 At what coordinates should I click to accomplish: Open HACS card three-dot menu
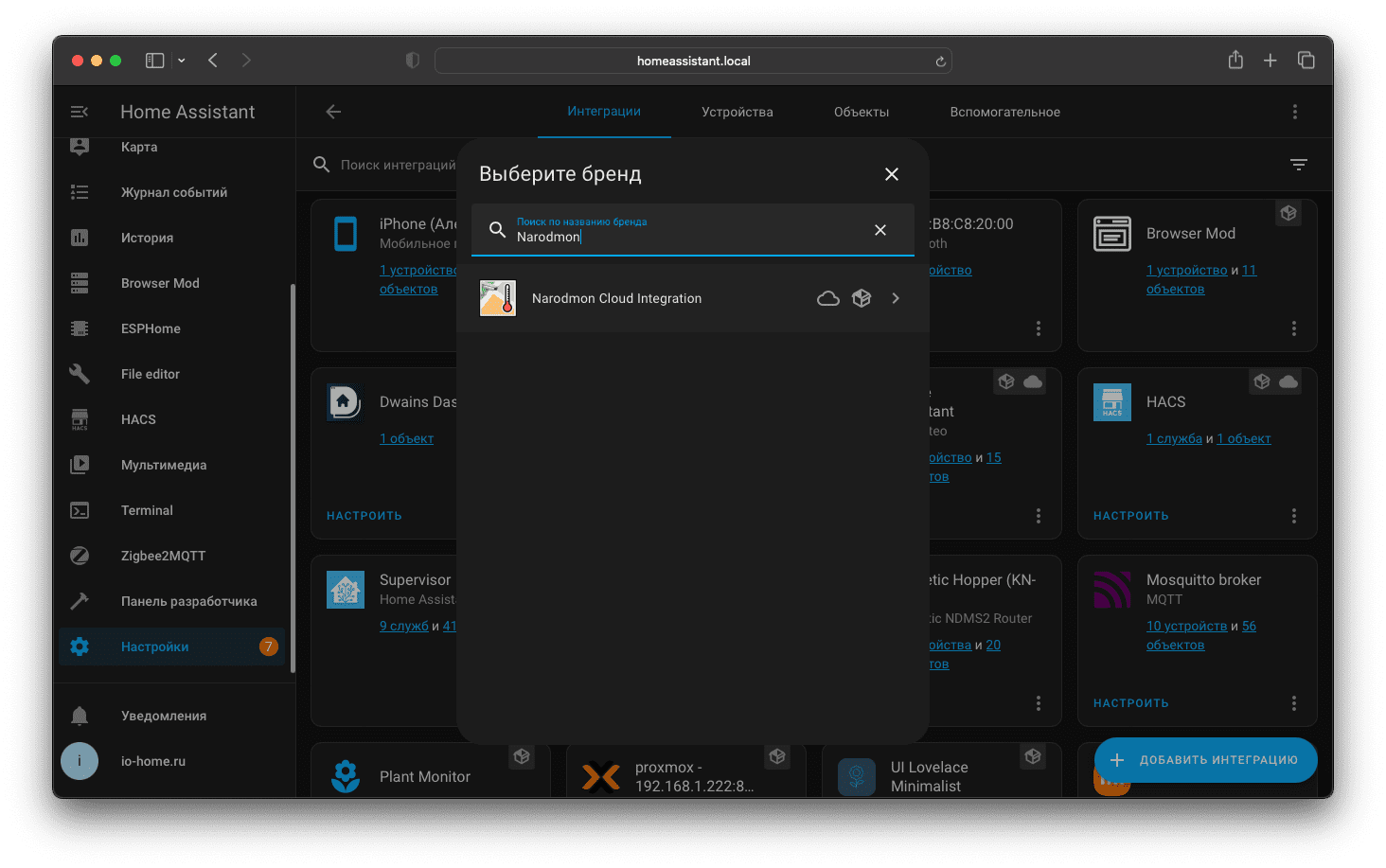1293,516
